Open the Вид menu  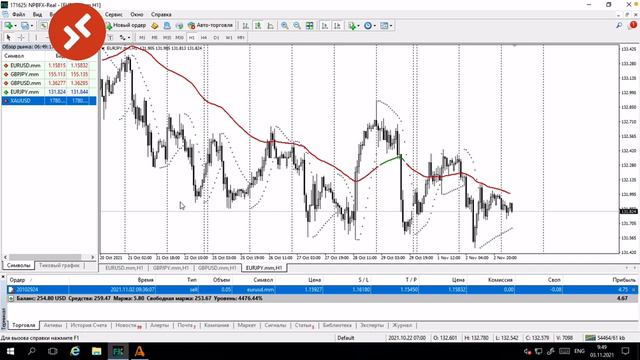click(37, 14)
